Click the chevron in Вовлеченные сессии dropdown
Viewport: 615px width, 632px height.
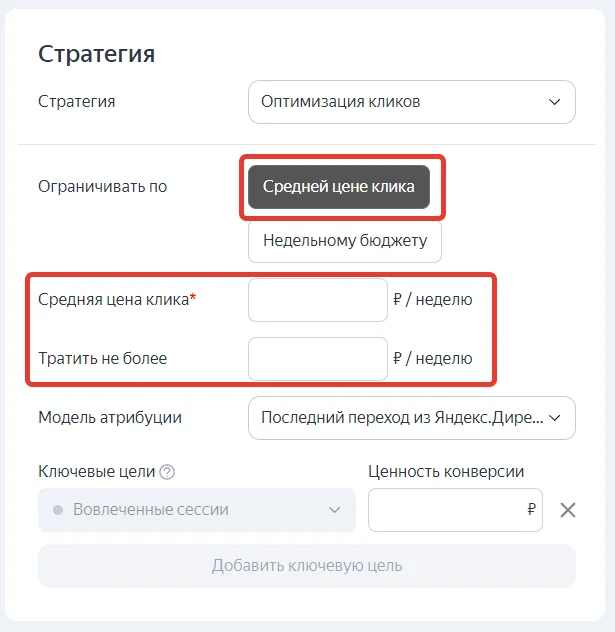click(x=334, y=510)
